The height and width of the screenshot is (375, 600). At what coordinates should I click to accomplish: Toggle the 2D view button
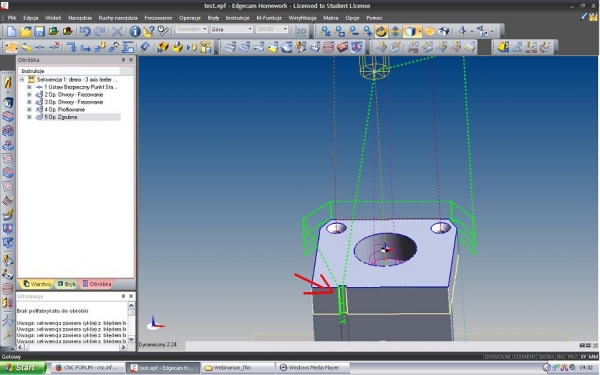tap(302, 31)
